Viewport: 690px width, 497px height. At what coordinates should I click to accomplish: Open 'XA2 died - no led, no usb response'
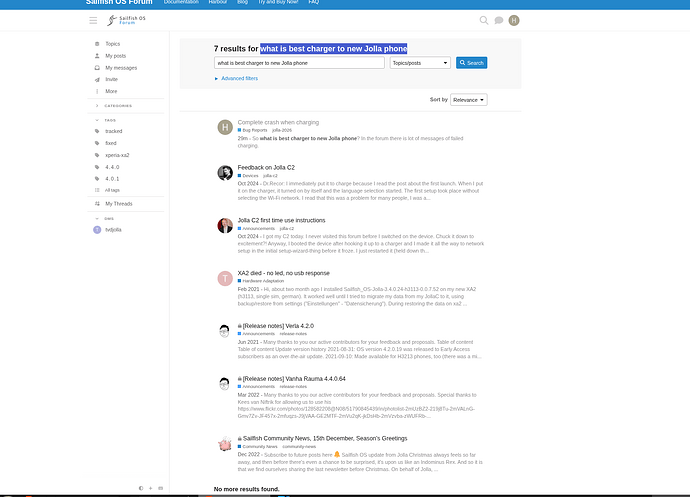point(283,273)
